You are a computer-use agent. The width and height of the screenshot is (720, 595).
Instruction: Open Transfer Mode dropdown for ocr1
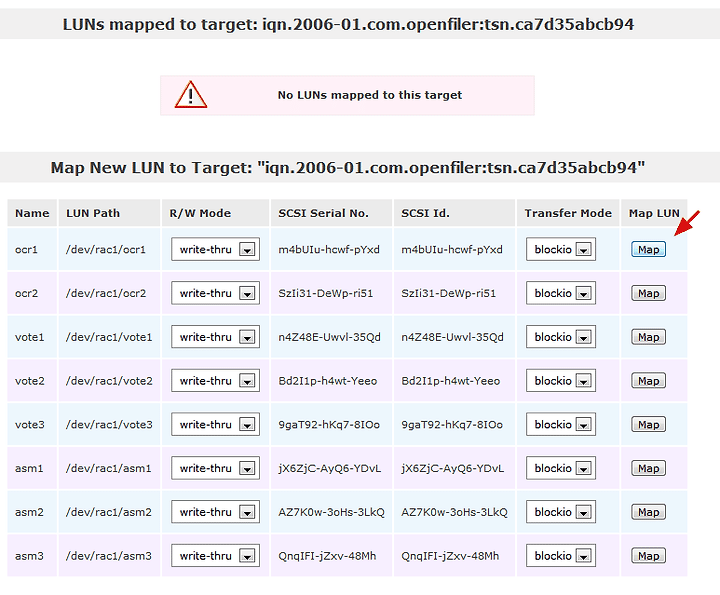click(561, 249)
